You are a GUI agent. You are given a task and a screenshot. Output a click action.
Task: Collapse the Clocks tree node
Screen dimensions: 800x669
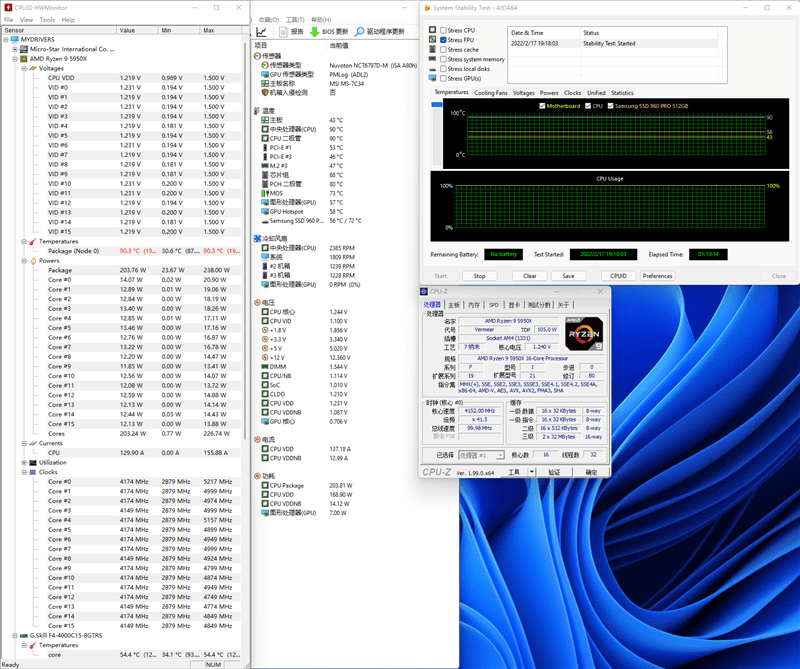[x=24, y=472]
